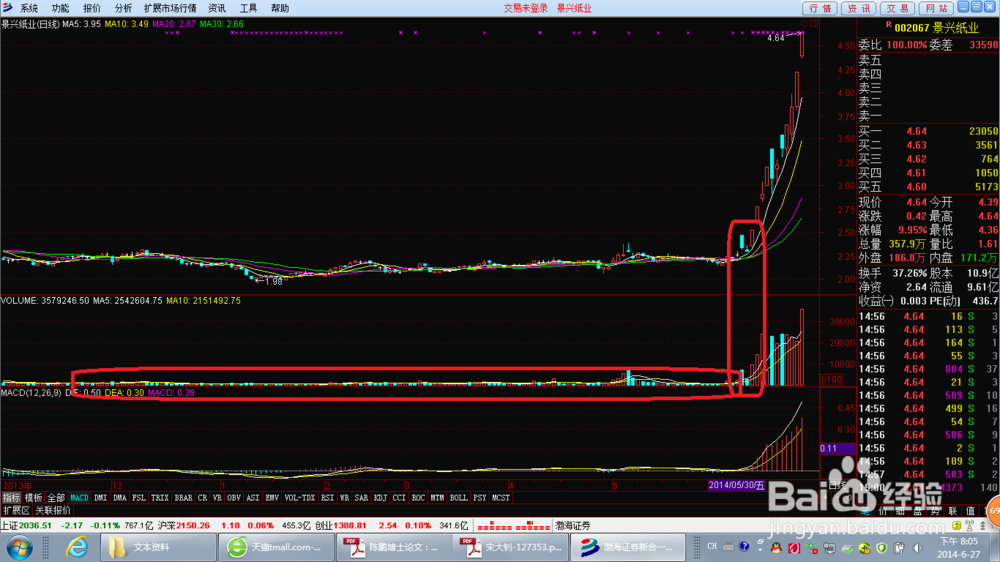This screenshot has height=562, width=1000.
Task: Switch to the 陈鹏博士论文 PDF taskbar item
Action: point(393,547)
